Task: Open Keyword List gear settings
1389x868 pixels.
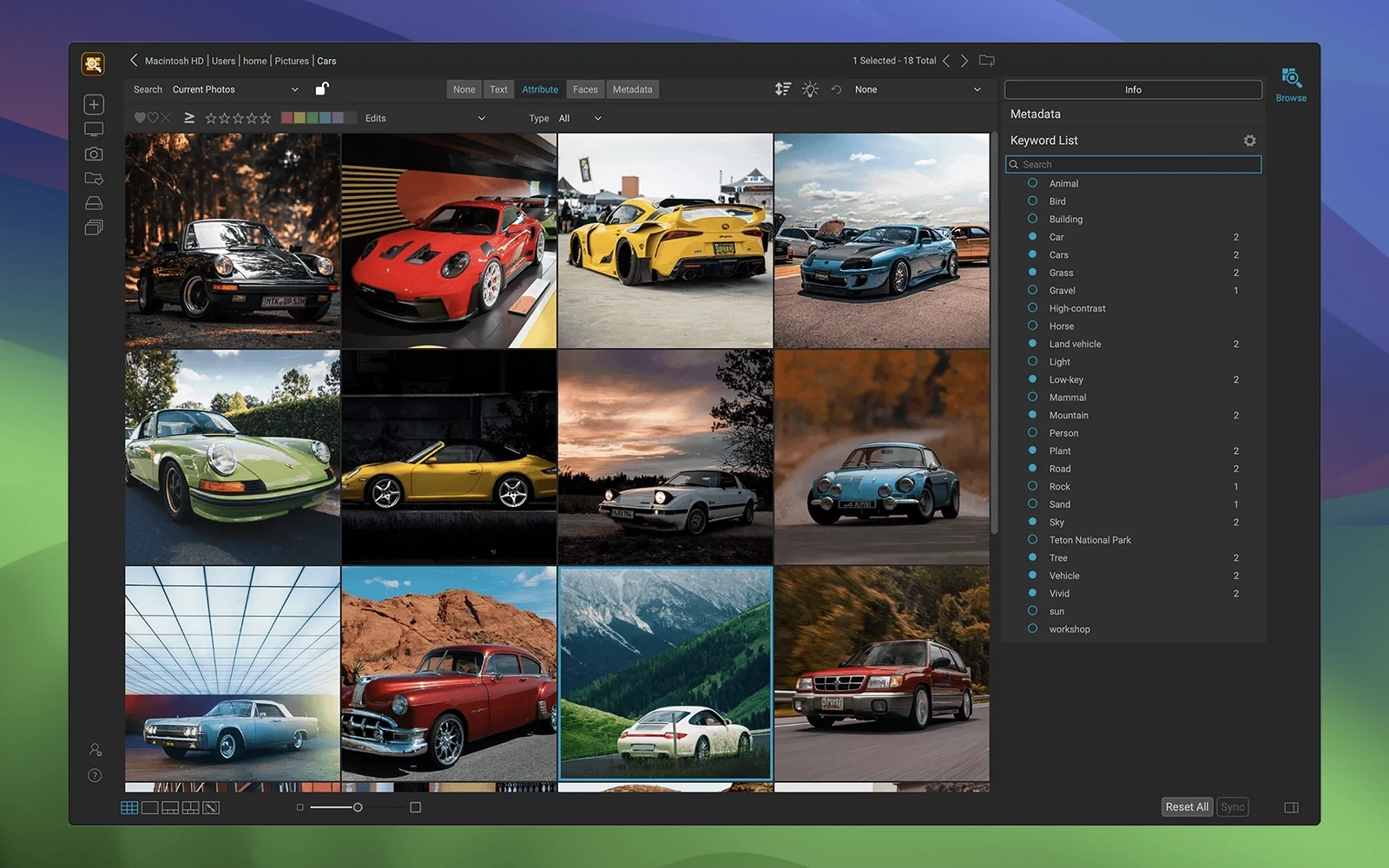Action: (1249, 141)
